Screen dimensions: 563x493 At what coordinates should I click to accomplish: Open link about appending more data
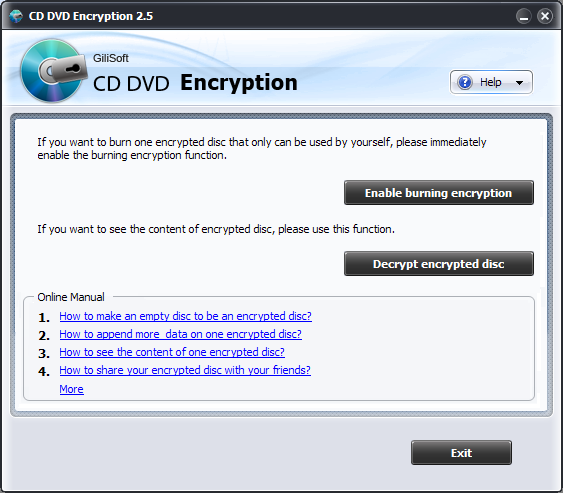point(181,334)
